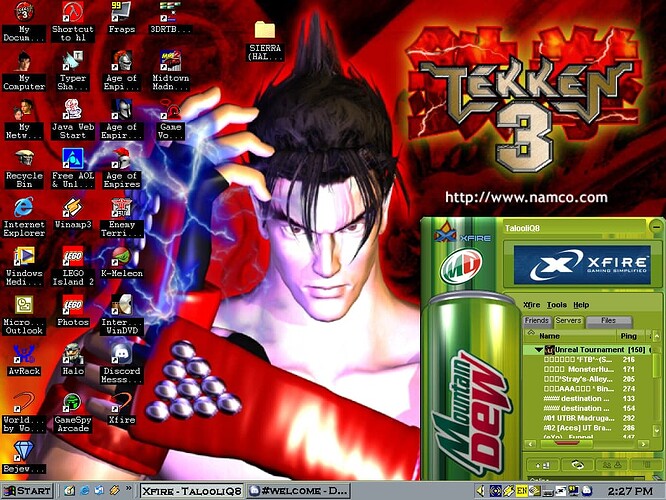Click the Xfire add friend button
Image resolution: width=666 pixels, height=500 pixels.
[x=542, y=465]
